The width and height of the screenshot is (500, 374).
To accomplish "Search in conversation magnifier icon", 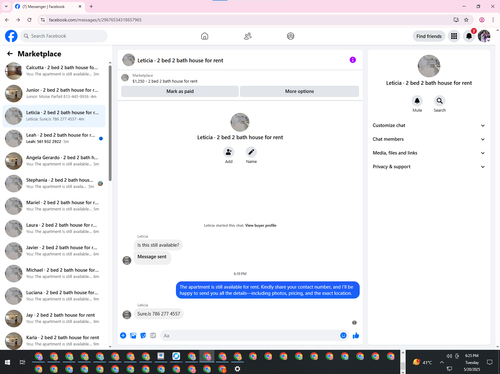I will tap(440, 101).
